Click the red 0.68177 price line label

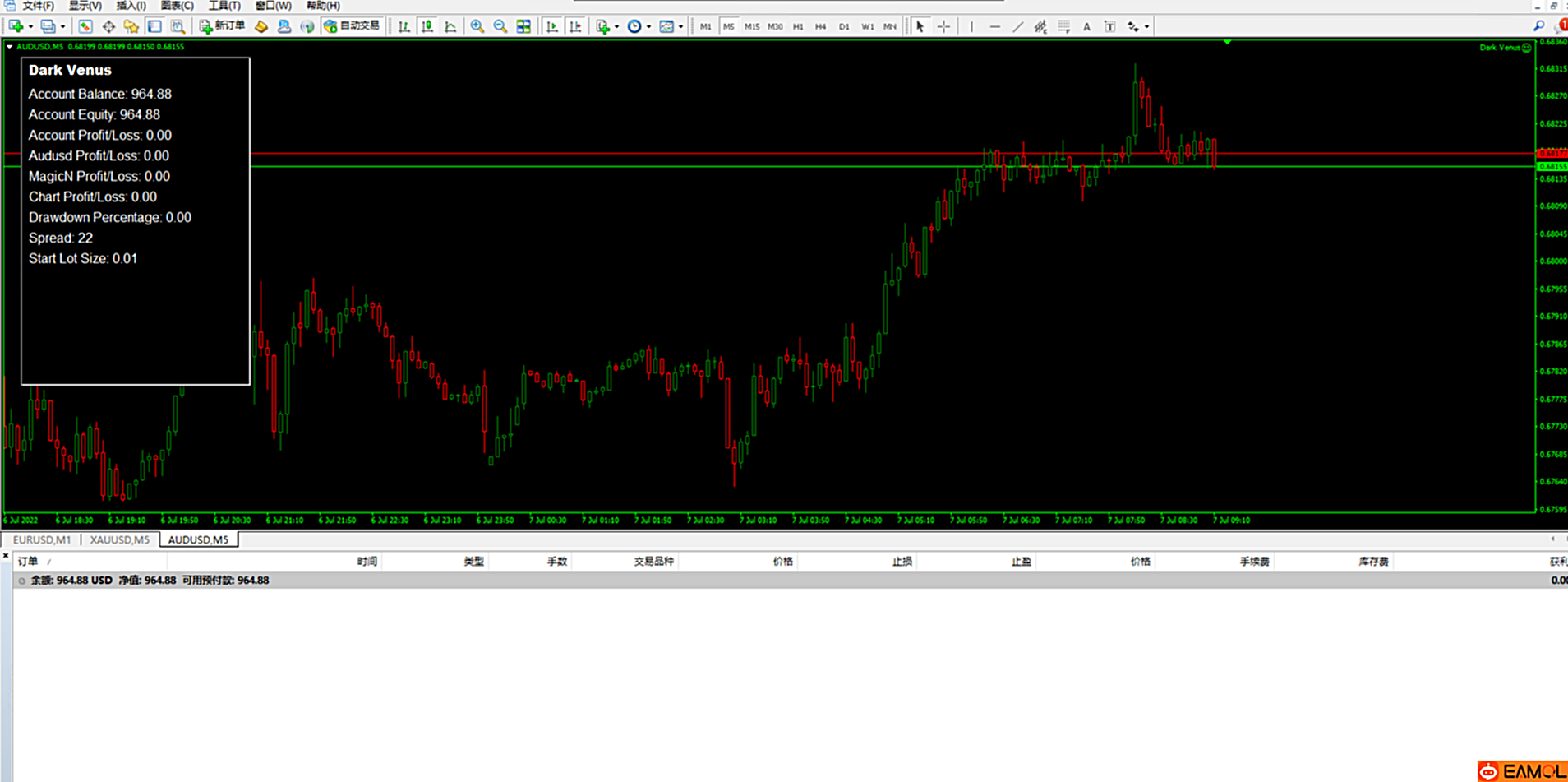[1552, 153]
